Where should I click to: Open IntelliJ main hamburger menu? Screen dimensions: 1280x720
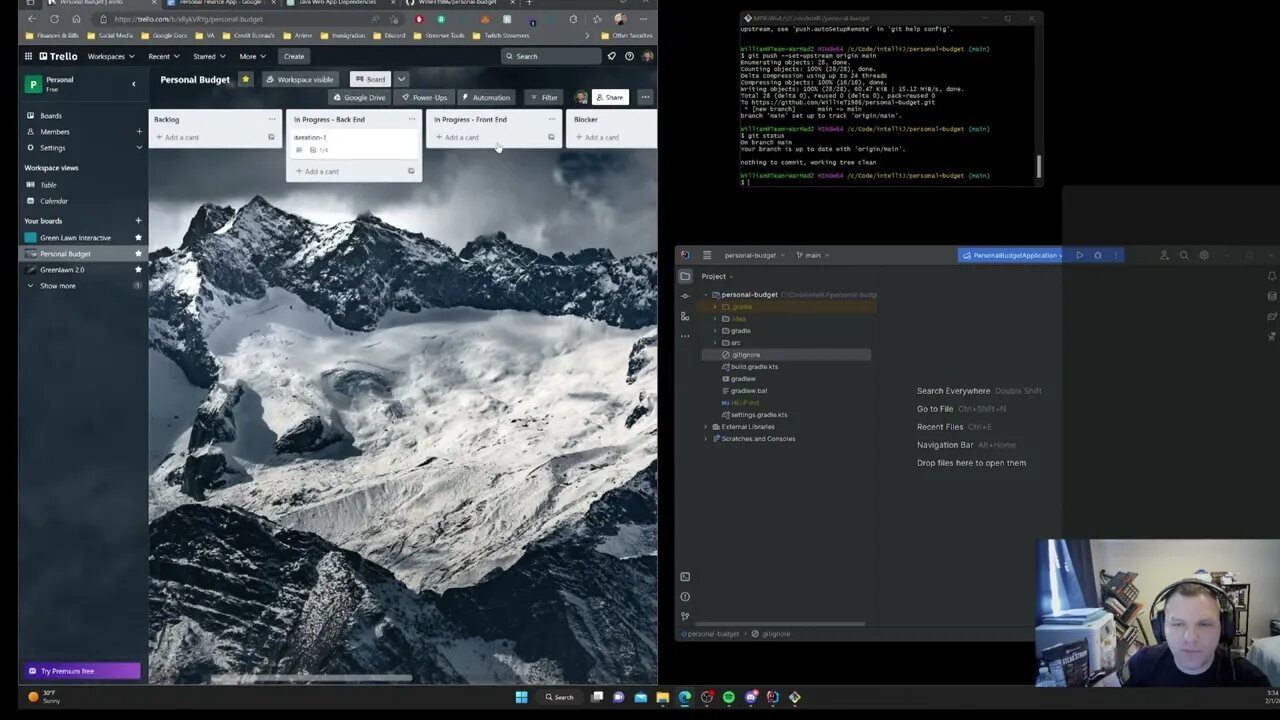(x=707, y=255)
